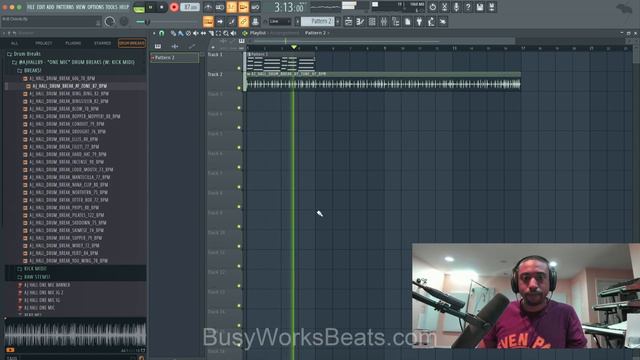Select the Playback speaker tool in Playlist

(233, 33)
